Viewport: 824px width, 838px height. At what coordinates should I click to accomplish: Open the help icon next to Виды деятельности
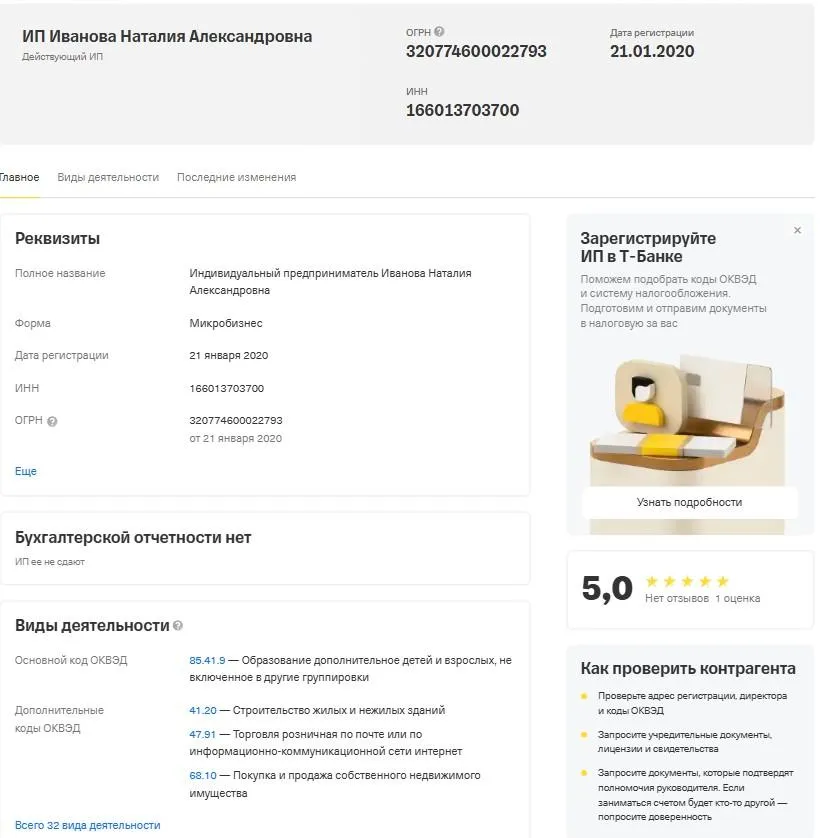[178, 625]
